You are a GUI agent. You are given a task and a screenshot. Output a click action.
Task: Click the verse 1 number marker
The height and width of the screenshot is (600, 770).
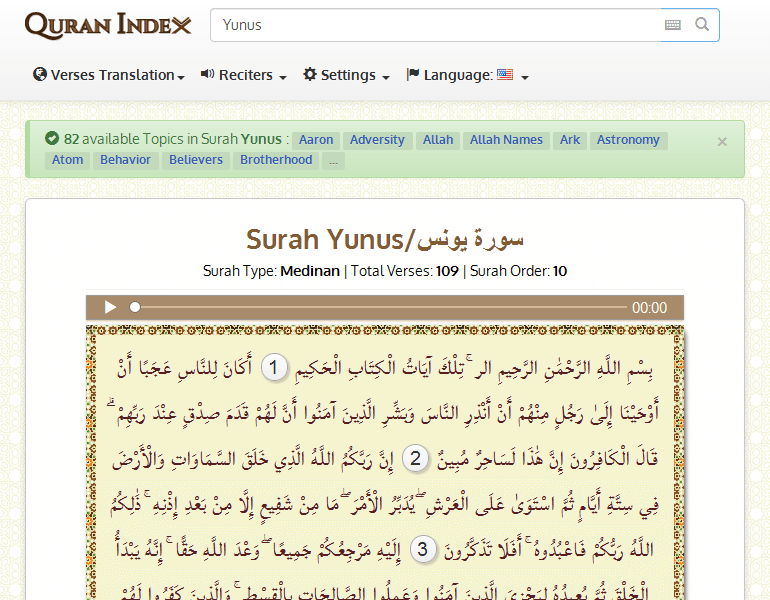(x=275, y=368)
